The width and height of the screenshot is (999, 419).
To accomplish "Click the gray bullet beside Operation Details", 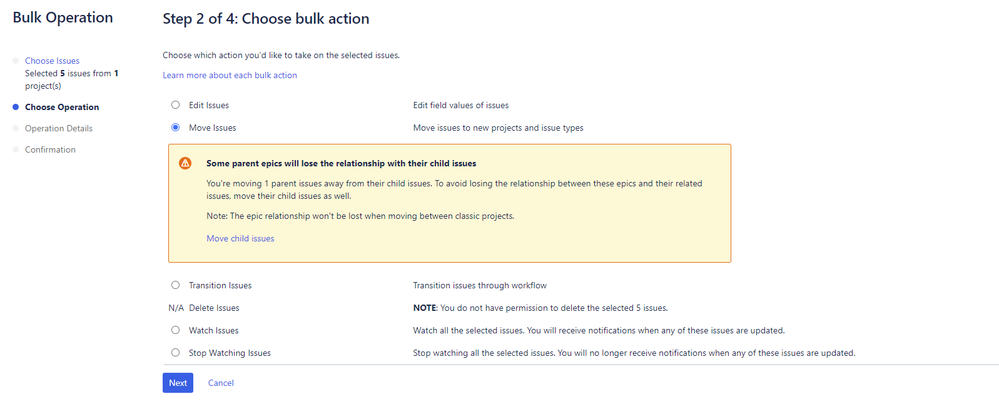I will pyautogui.click(x=15, y=129).
